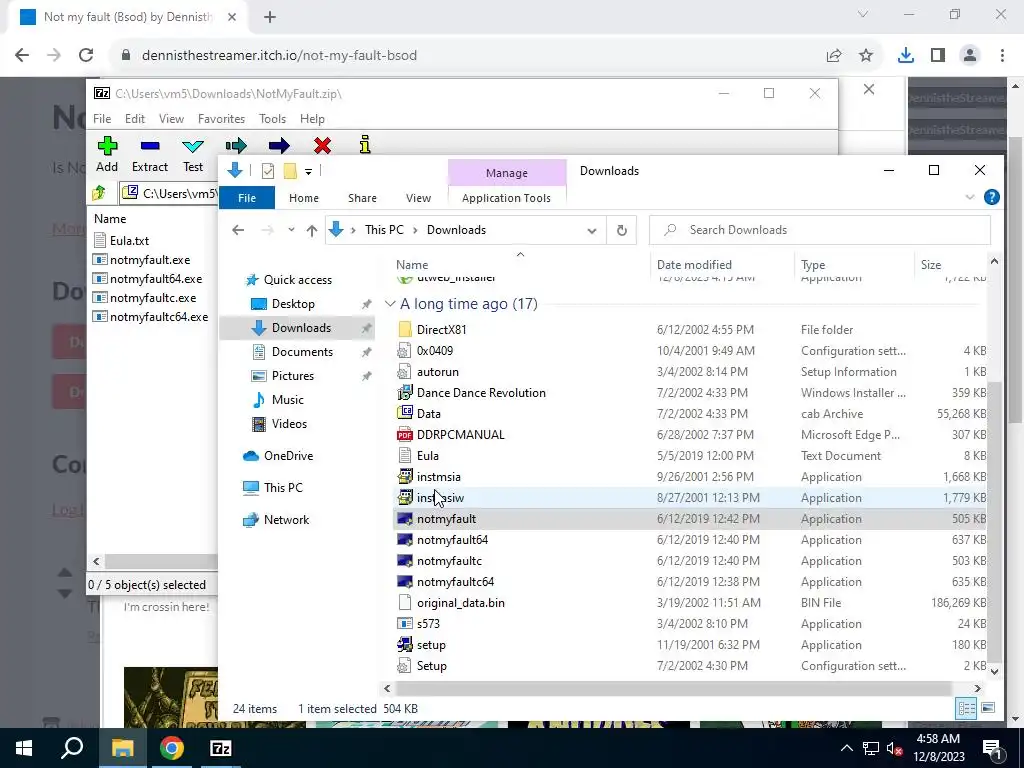Reload the itch.io page

click(x=86, y=56)
